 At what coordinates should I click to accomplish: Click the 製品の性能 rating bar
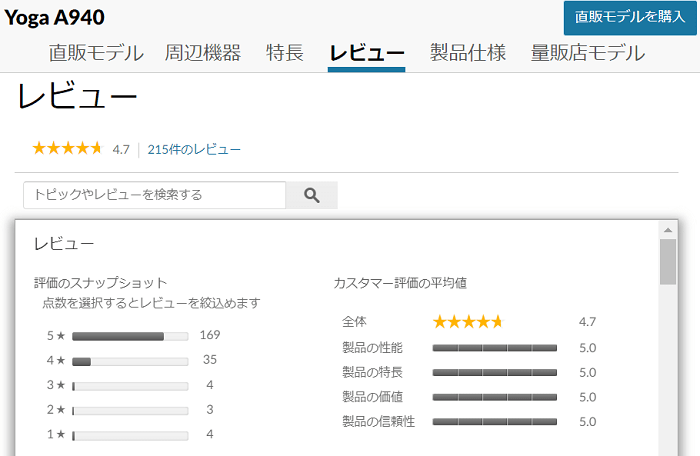pyautogui.click(x=495, y=348)
